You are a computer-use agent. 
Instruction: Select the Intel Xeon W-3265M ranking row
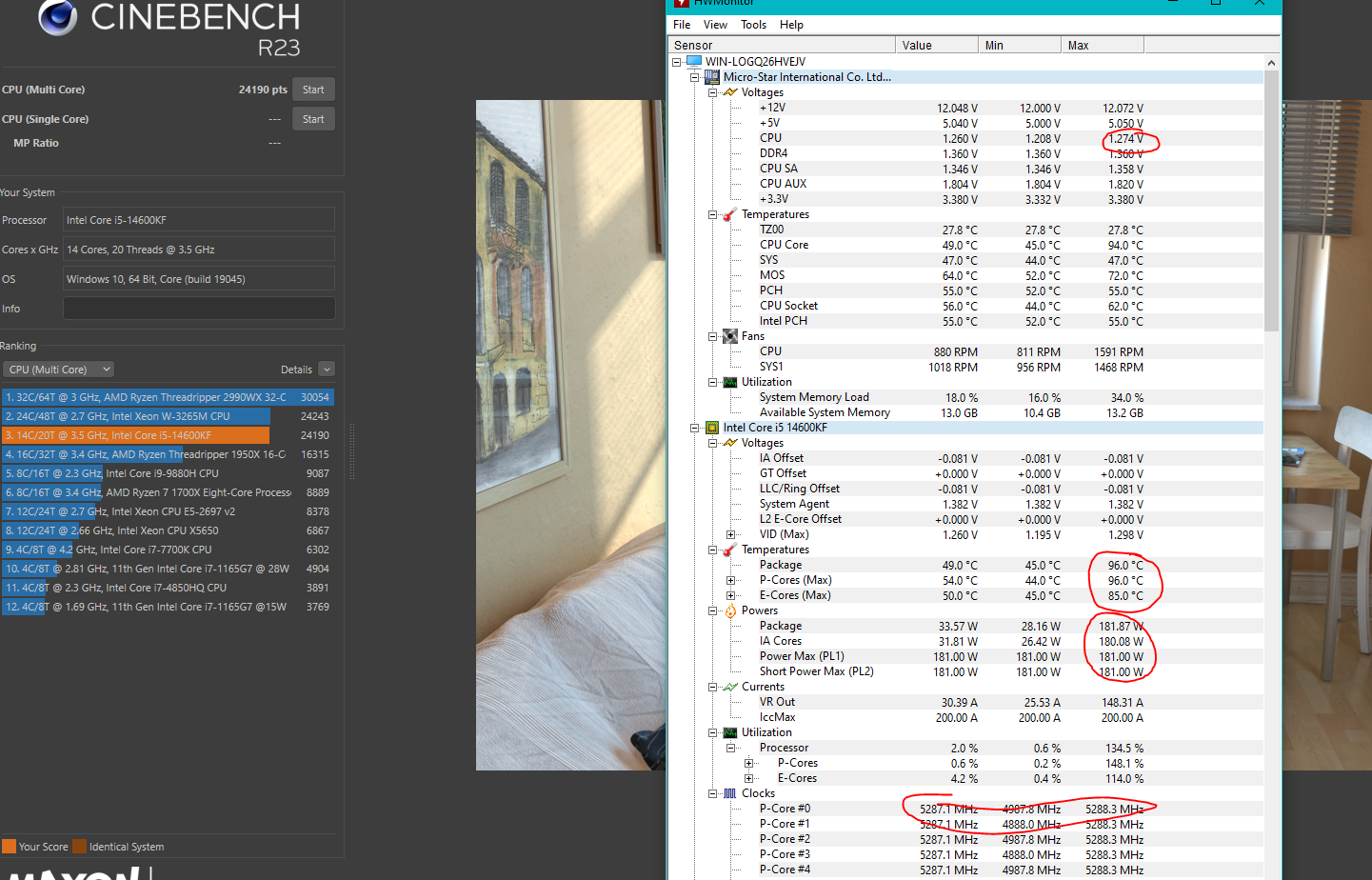point(168,416)
